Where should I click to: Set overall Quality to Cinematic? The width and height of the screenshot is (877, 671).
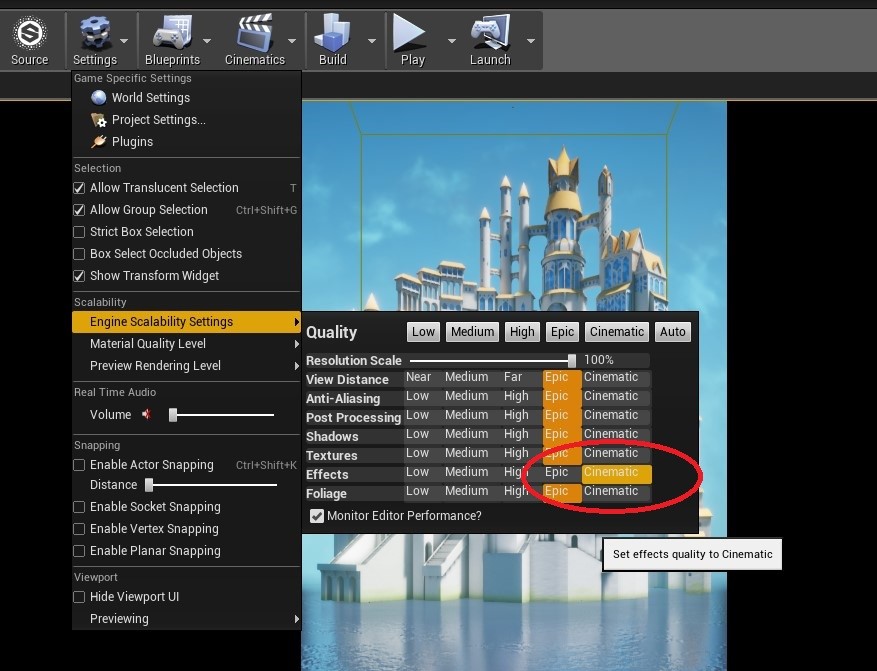[617, 332]
